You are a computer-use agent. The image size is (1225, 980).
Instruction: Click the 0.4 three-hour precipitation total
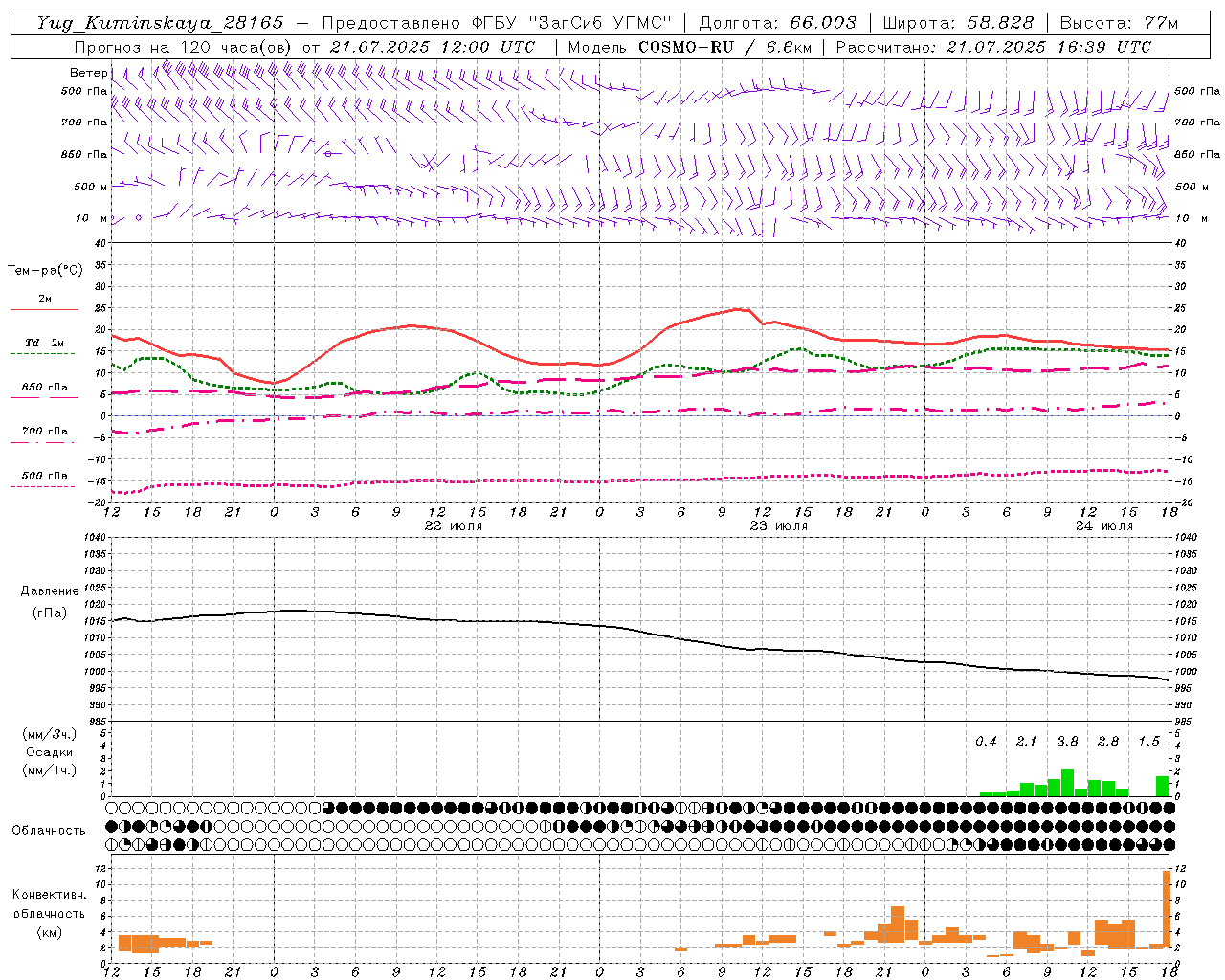[x=986, y=742]
